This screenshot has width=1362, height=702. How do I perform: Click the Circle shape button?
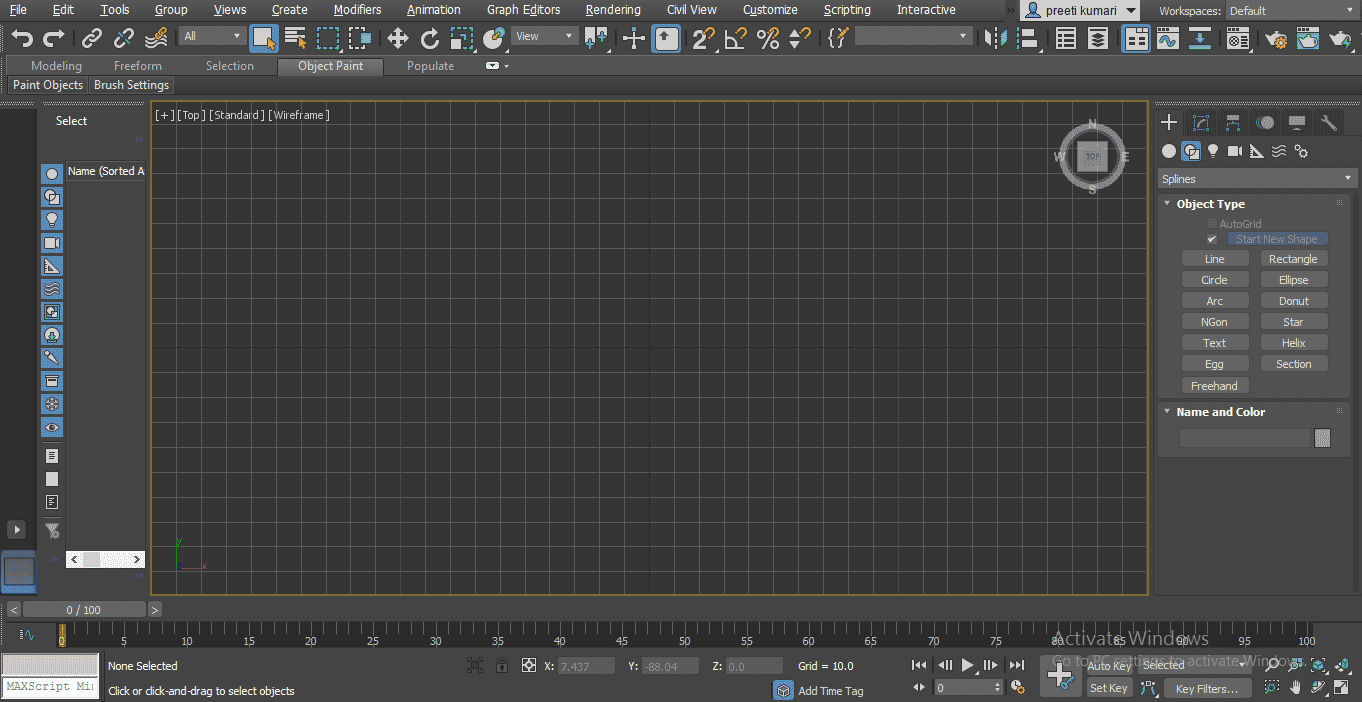tap(1215, 279)
